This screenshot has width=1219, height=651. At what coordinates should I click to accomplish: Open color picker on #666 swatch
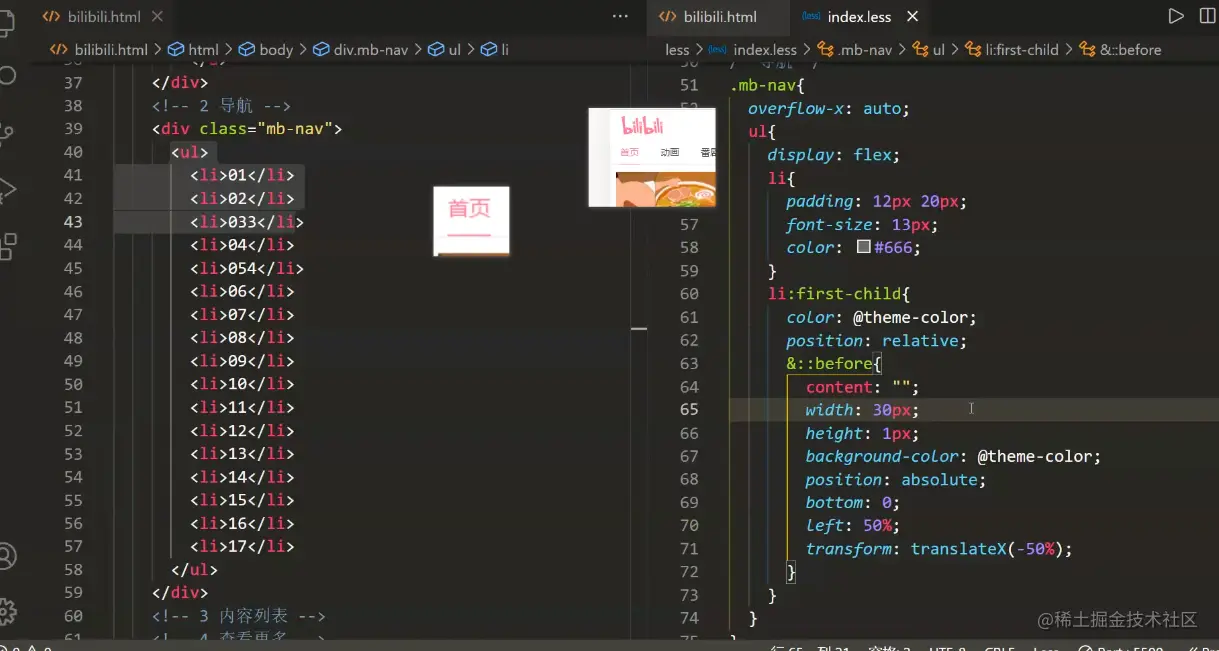[x=863, y=247]
